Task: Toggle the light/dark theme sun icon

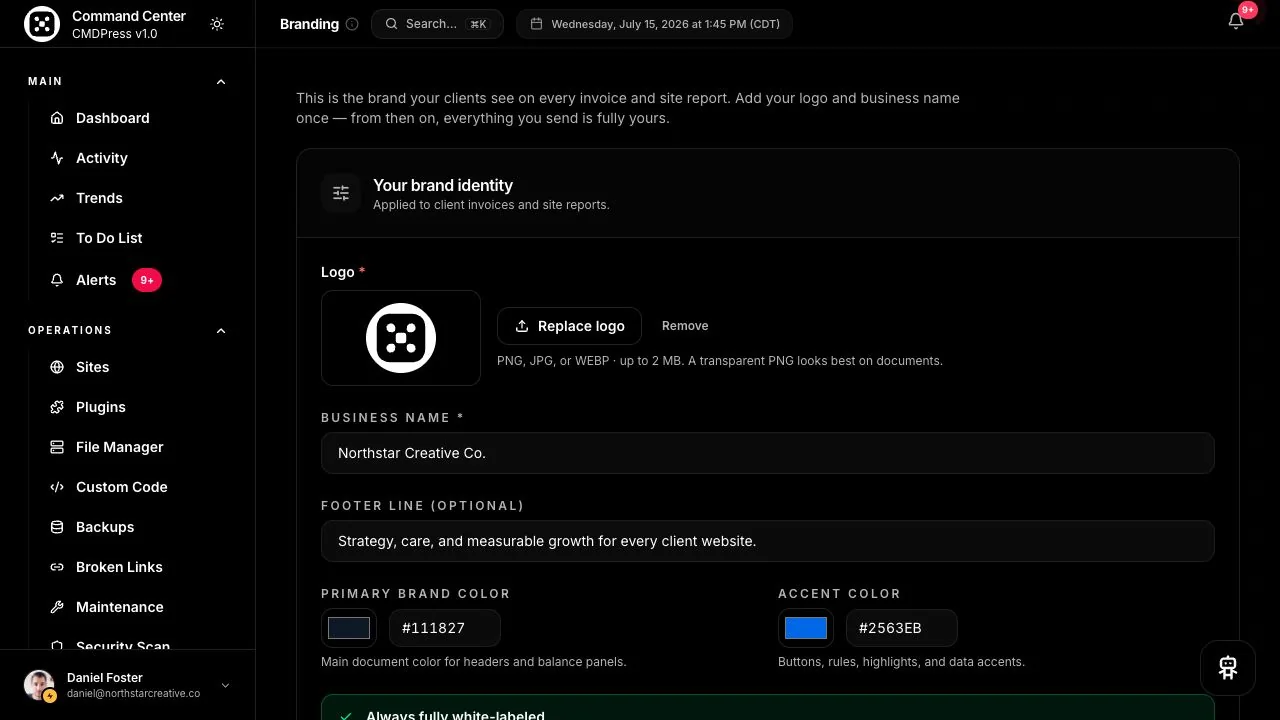Action: [x=217, y=24]
